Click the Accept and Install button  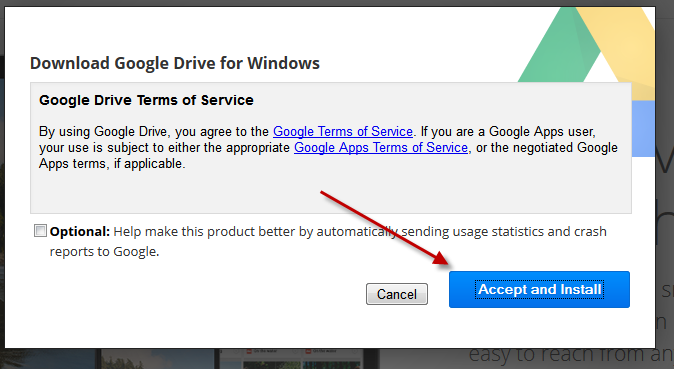[x=539, y=289]
